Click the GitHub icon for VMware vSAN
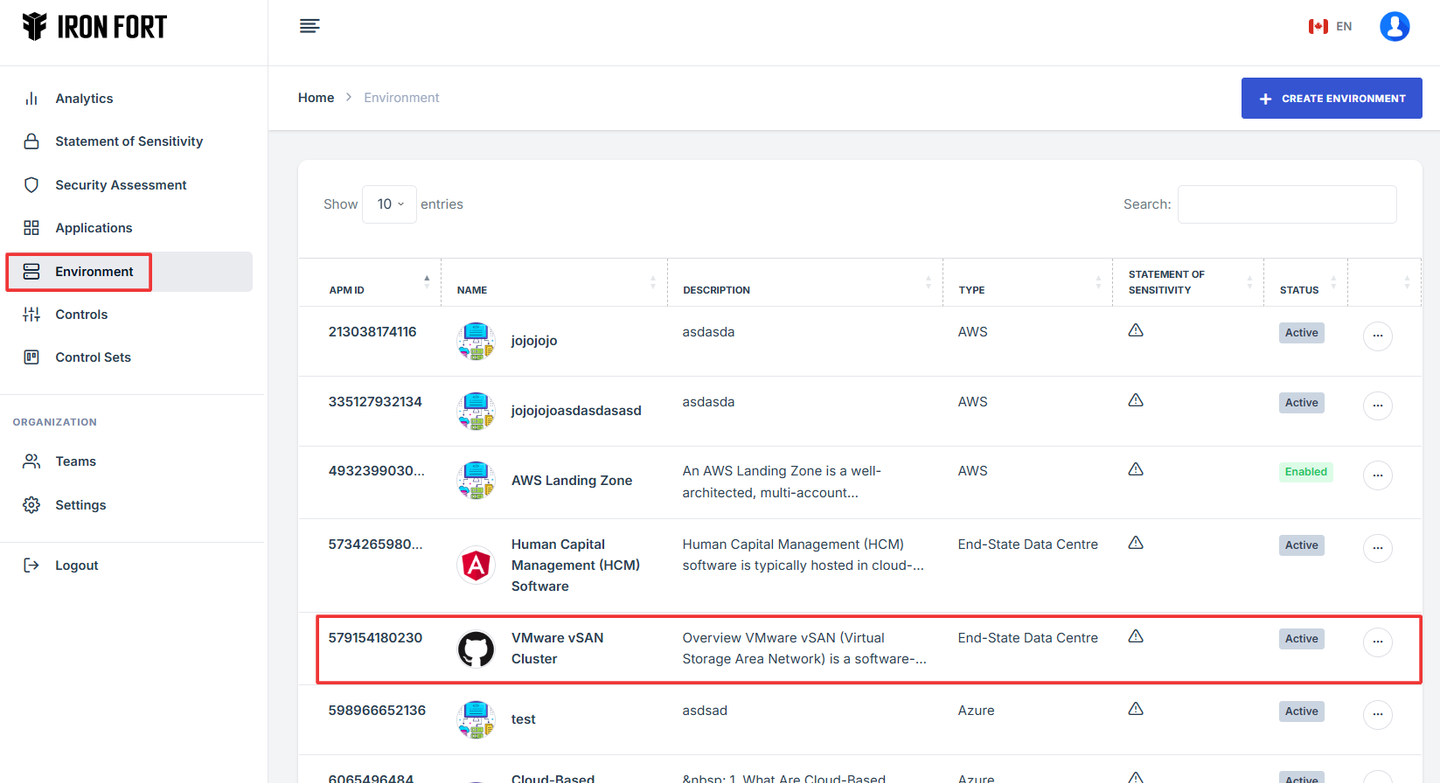1440x783 pixels. pyautogui.click(x=476, y=649)
